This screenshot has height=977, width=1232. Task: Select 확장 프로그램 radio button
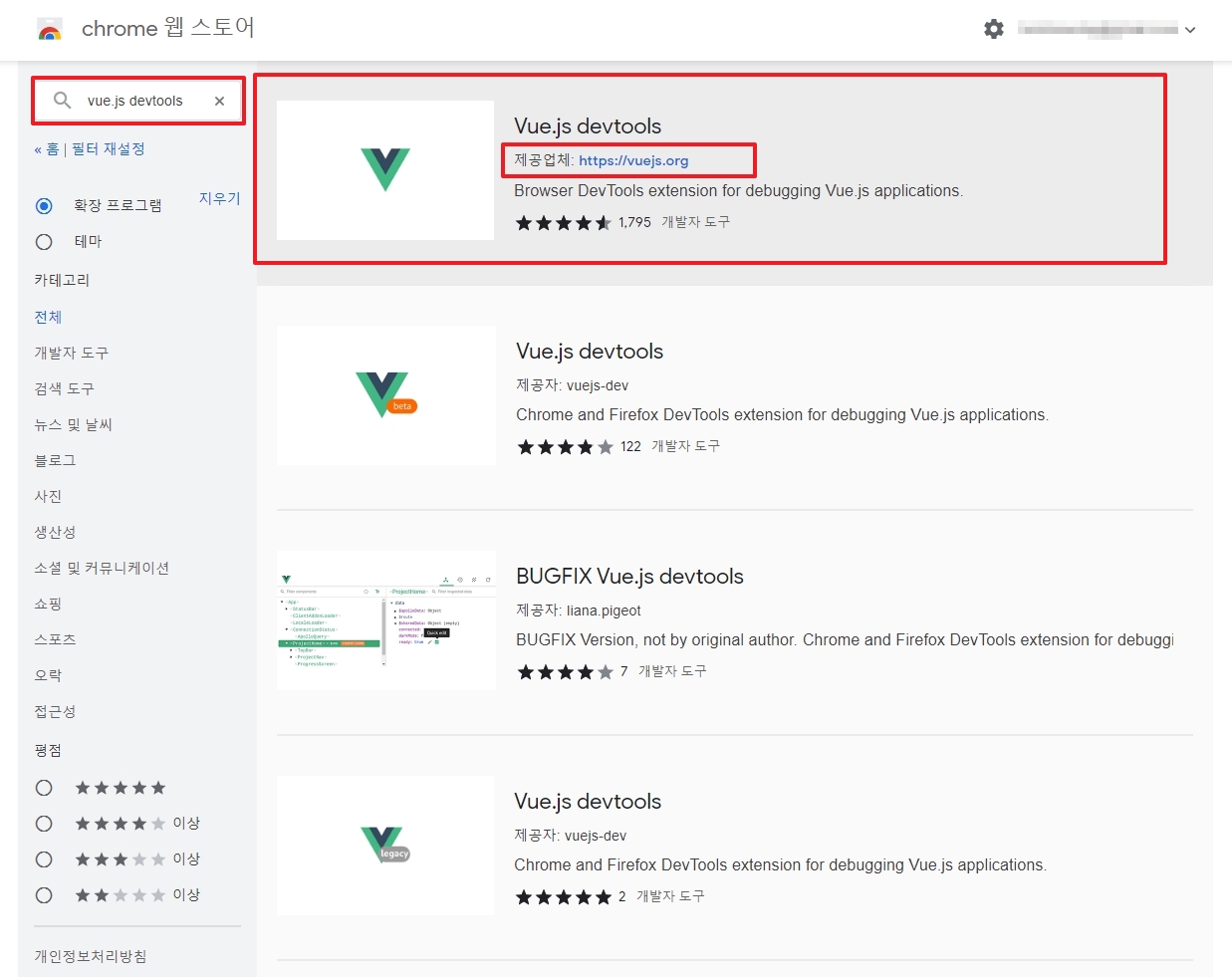pos(44,206)
